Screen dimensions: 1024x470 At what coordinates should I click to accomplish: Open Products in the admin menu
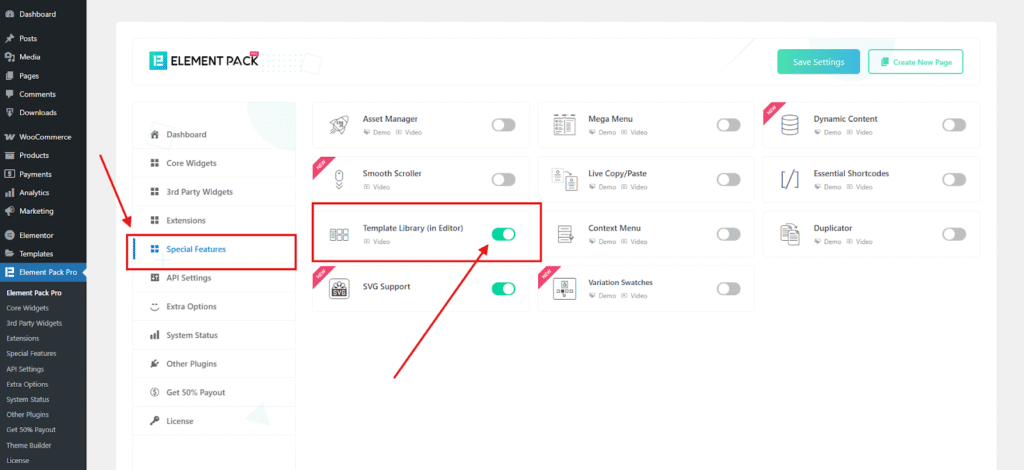click(x=43, y=155)
